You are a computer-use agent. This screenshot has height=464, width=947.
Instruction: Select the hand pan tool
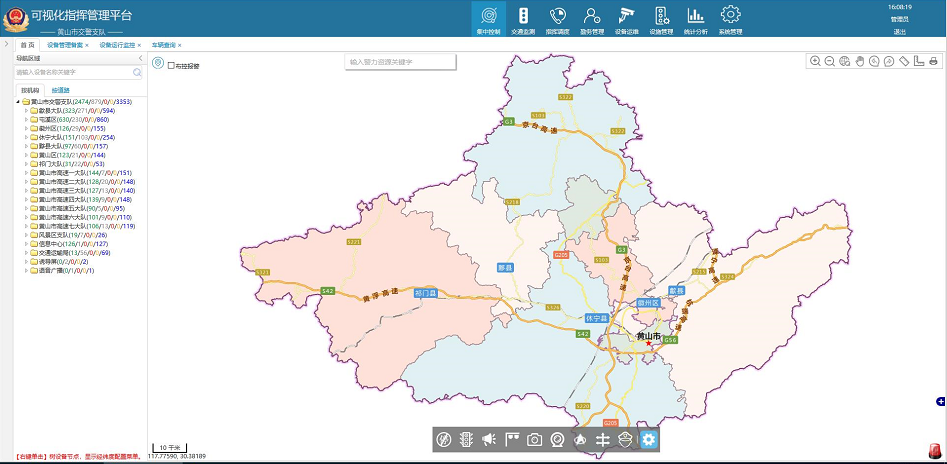click(x=859, y=61)
